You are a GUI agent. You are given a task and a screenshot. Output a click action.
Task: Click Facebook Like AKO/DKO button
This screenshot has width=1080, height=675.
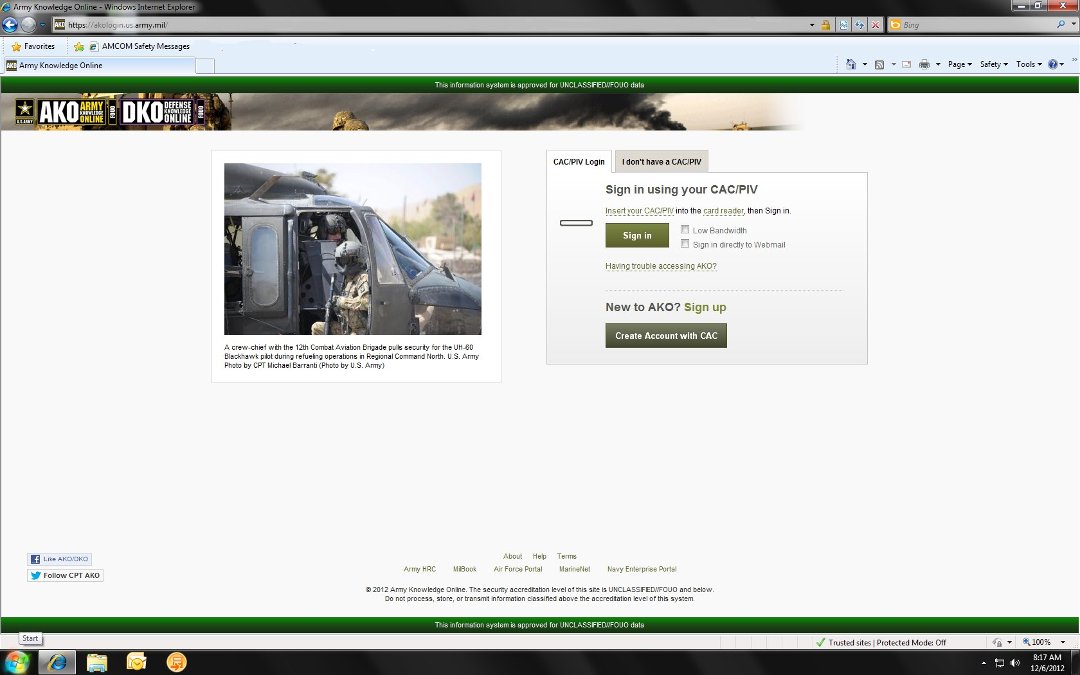point(59,559)
